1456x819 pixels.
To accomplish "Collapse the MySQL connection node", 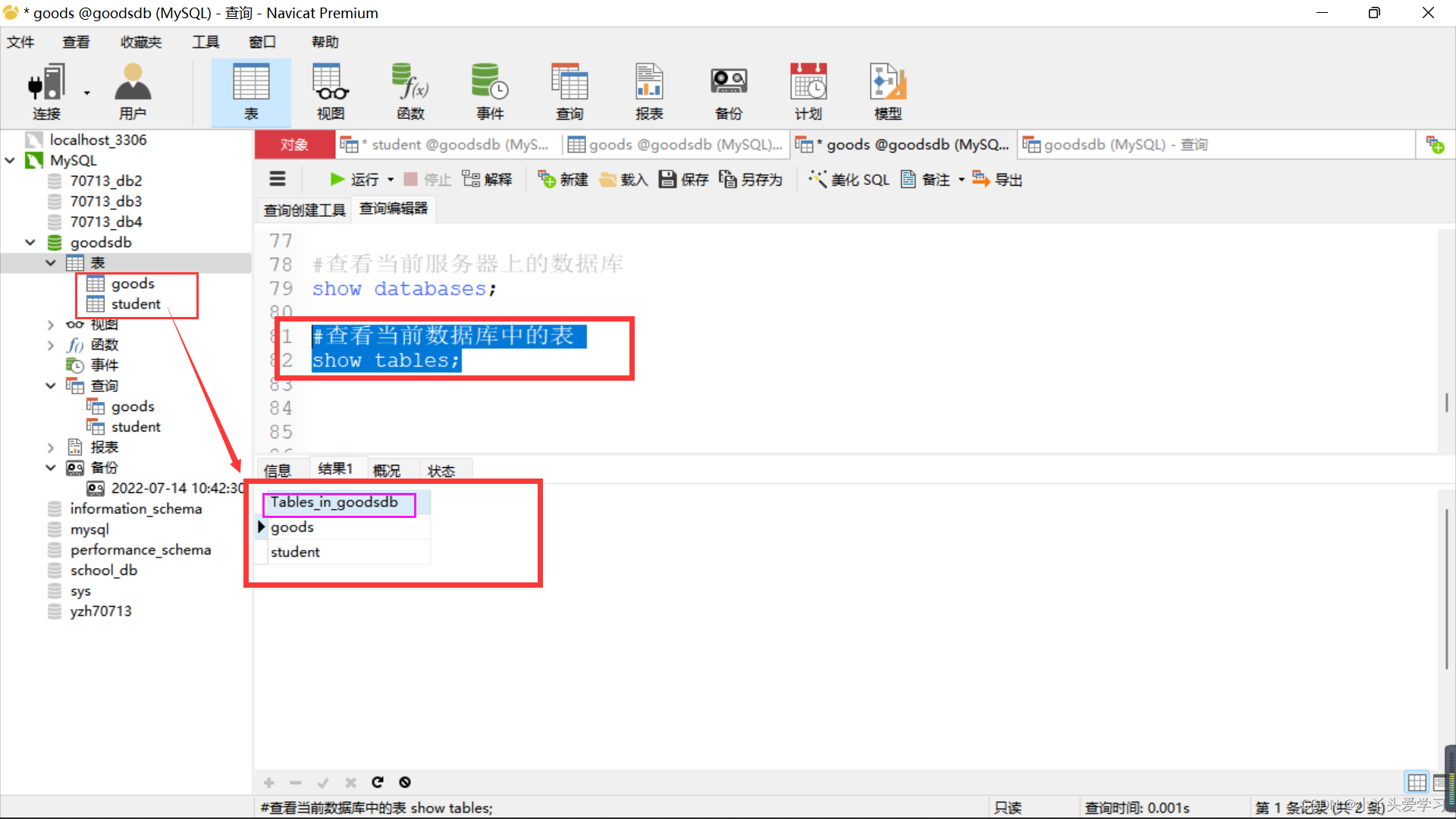I will click(10, 160).
